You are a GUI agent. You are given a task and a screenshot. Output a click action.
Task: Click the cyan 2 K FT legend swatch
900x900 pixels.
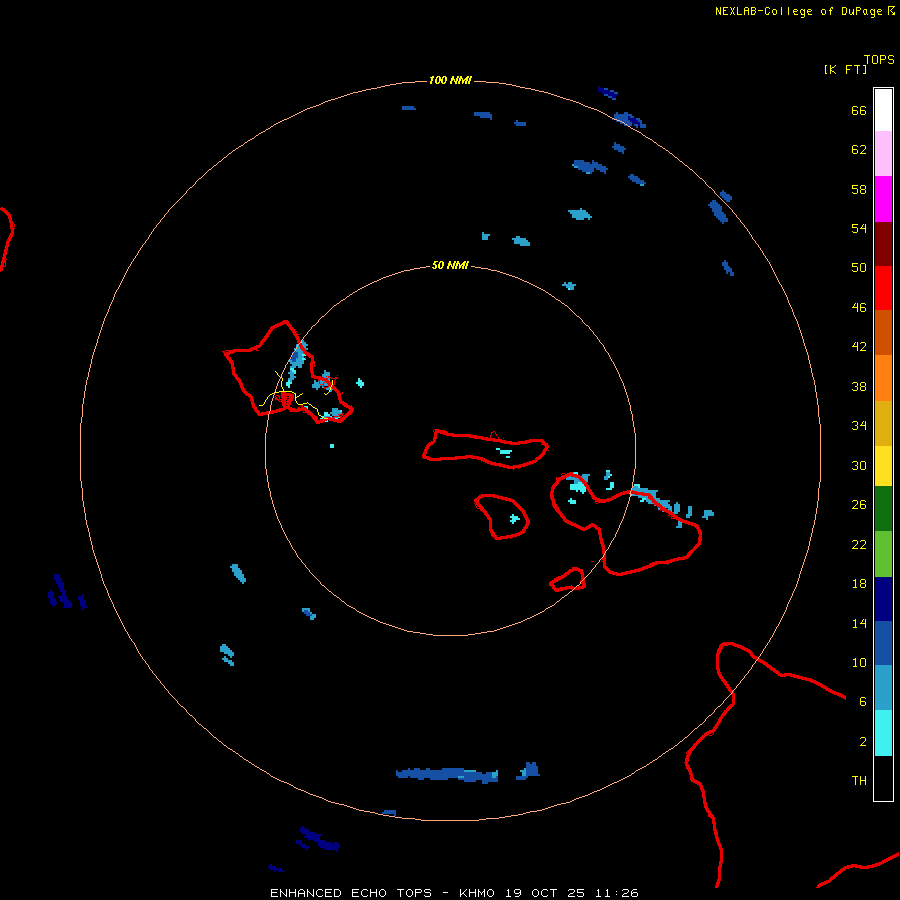[x=883, y=733]
